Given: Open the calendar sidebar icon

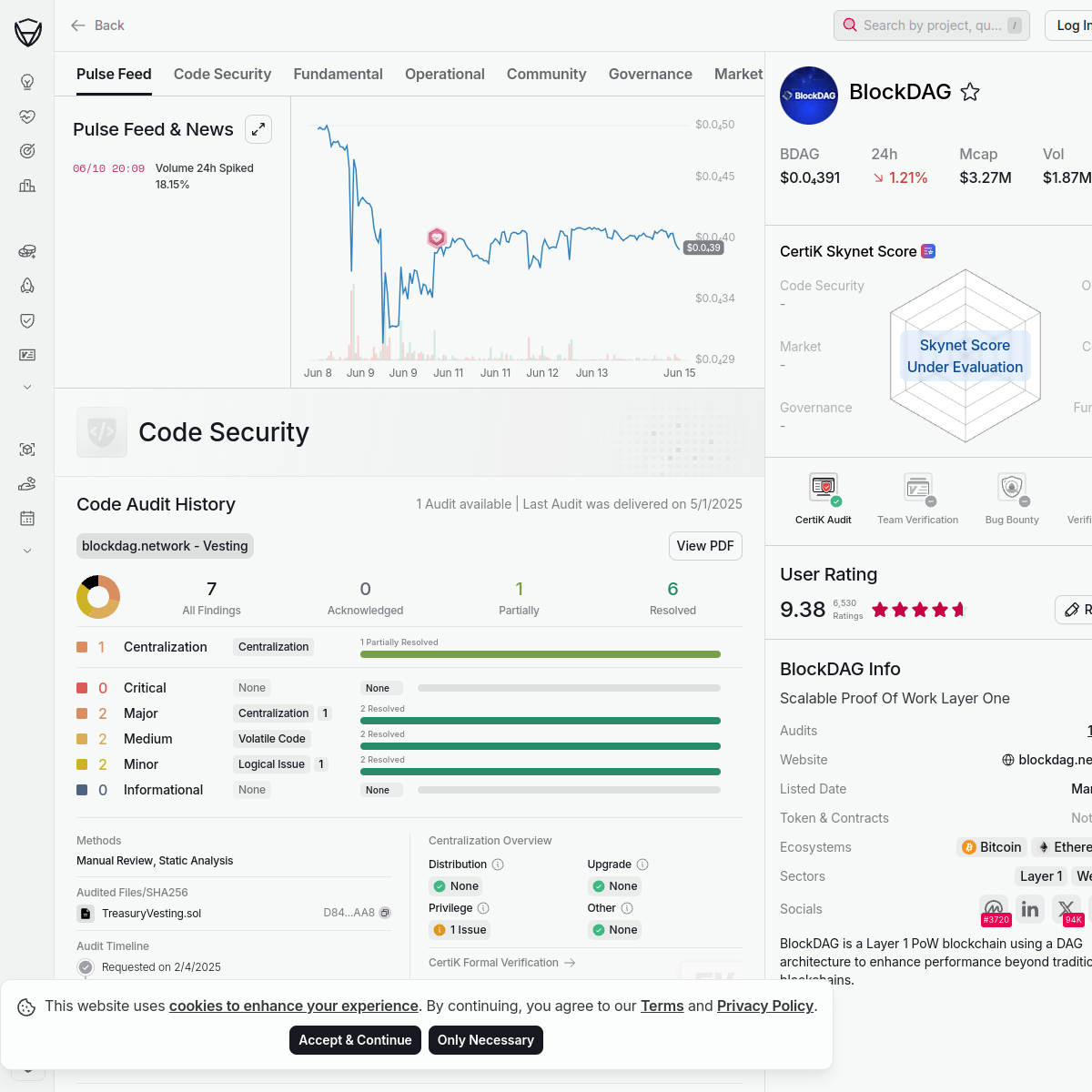Looking at the screenshot, I should click(x=27, y=519).
